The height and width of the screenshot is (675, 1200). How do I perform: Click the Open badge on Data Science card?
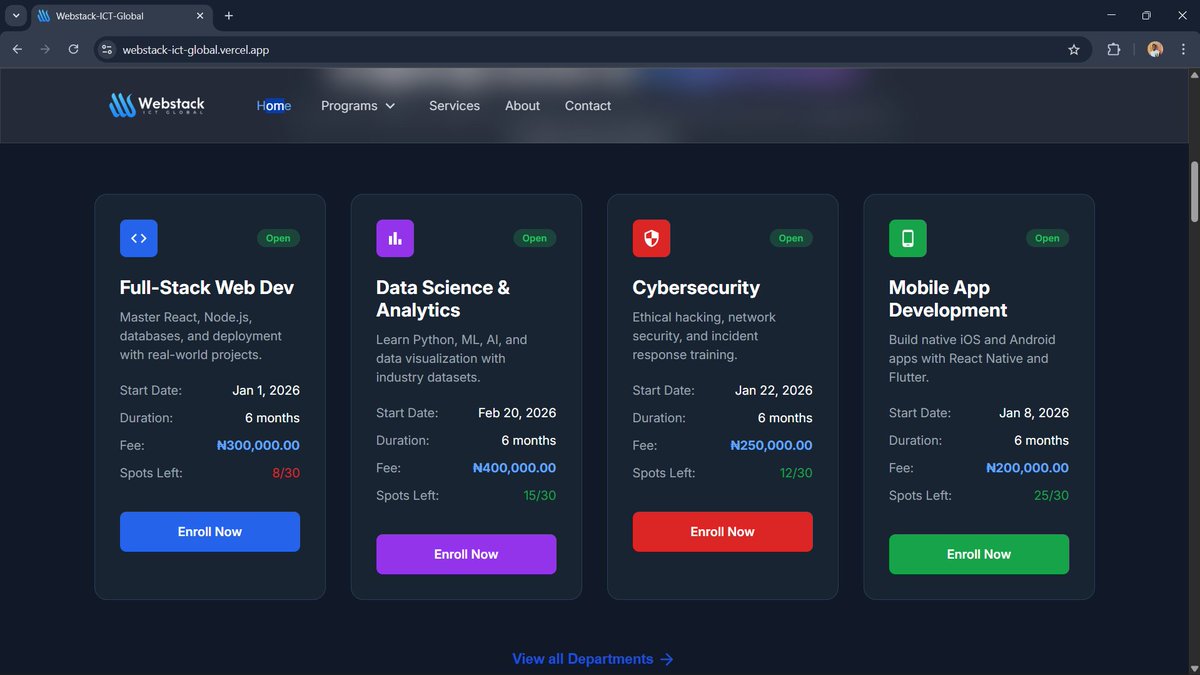[x=534, y=238]
